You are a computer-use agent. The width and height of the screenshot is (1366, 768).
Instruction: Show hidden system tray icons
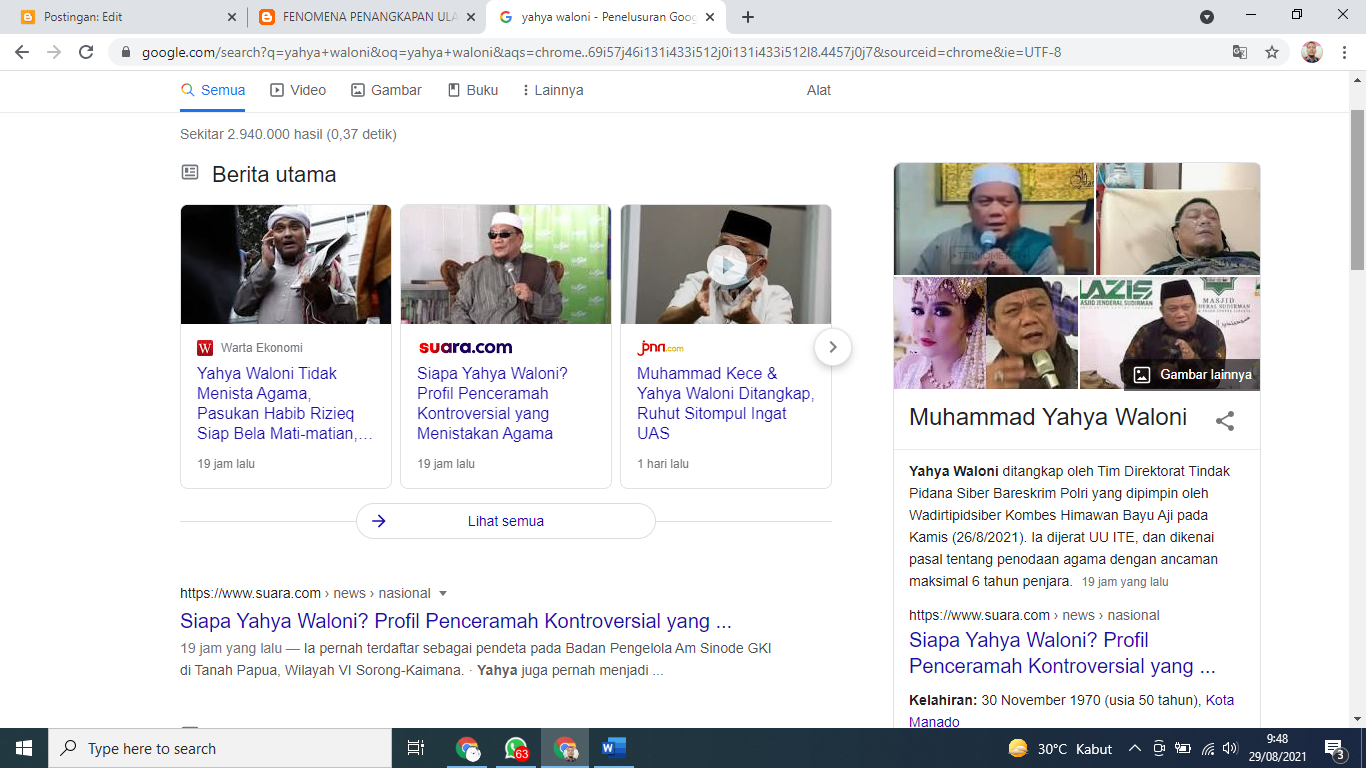[x=1135, y=748]
